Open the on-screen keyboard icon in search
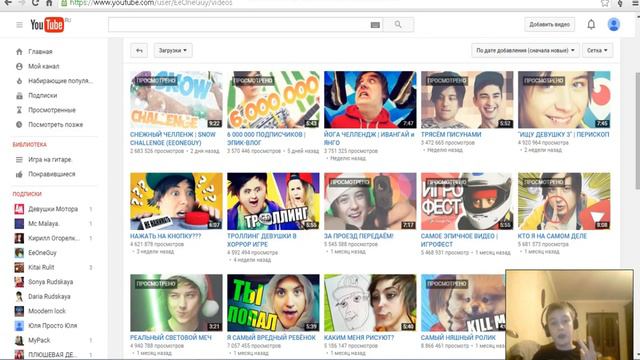The image size is (640, 360). (x=375, y=25)
